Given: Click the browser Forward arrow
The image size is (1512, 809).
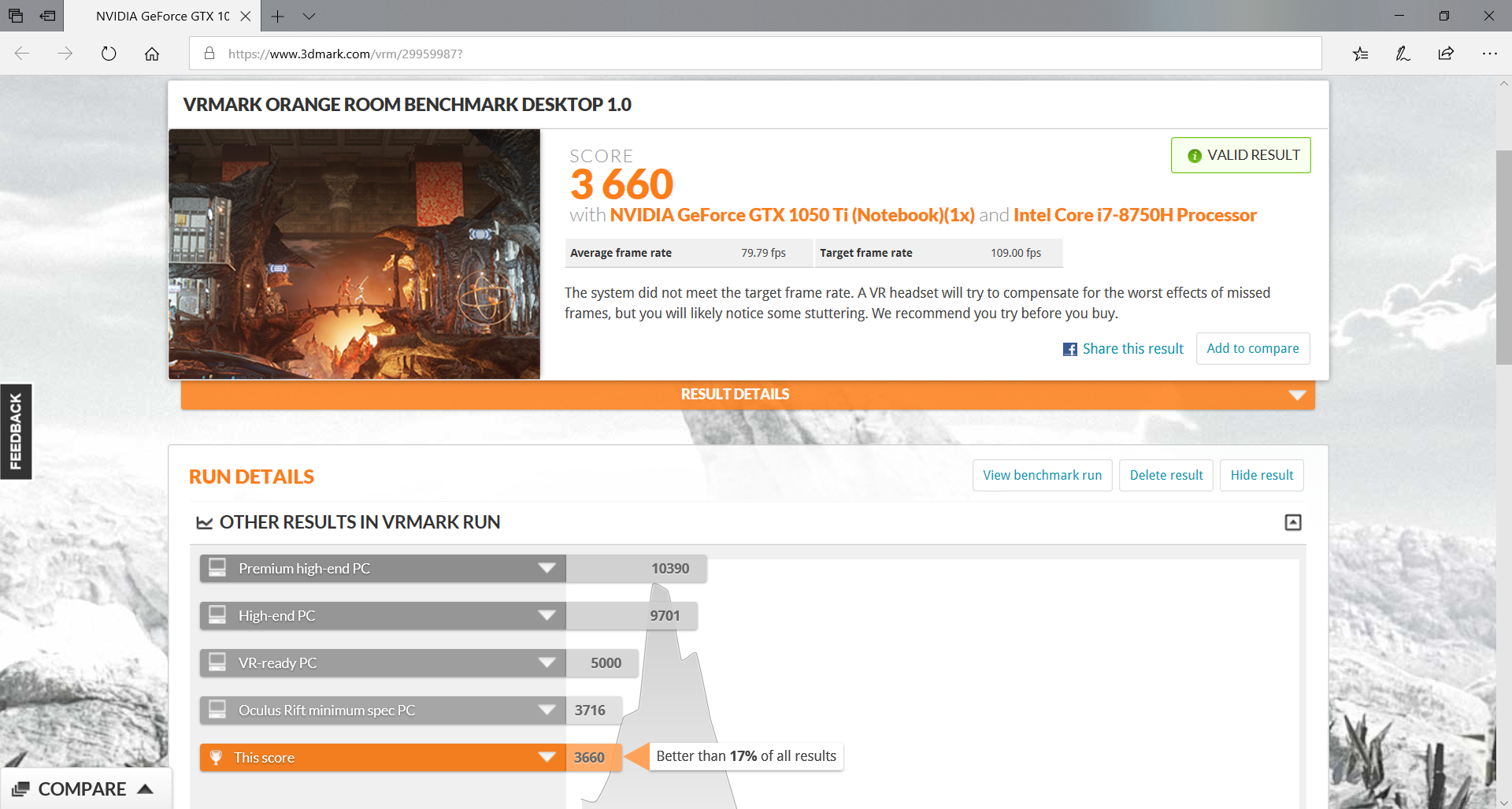Looking at the screenshot, I should [65, 54].
